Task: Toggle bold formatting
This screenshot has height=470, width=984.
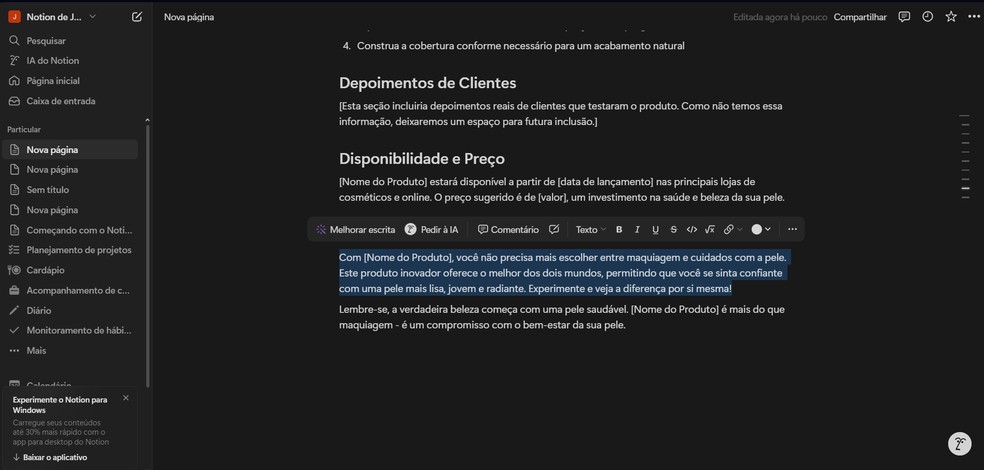Action: [619, 230]
